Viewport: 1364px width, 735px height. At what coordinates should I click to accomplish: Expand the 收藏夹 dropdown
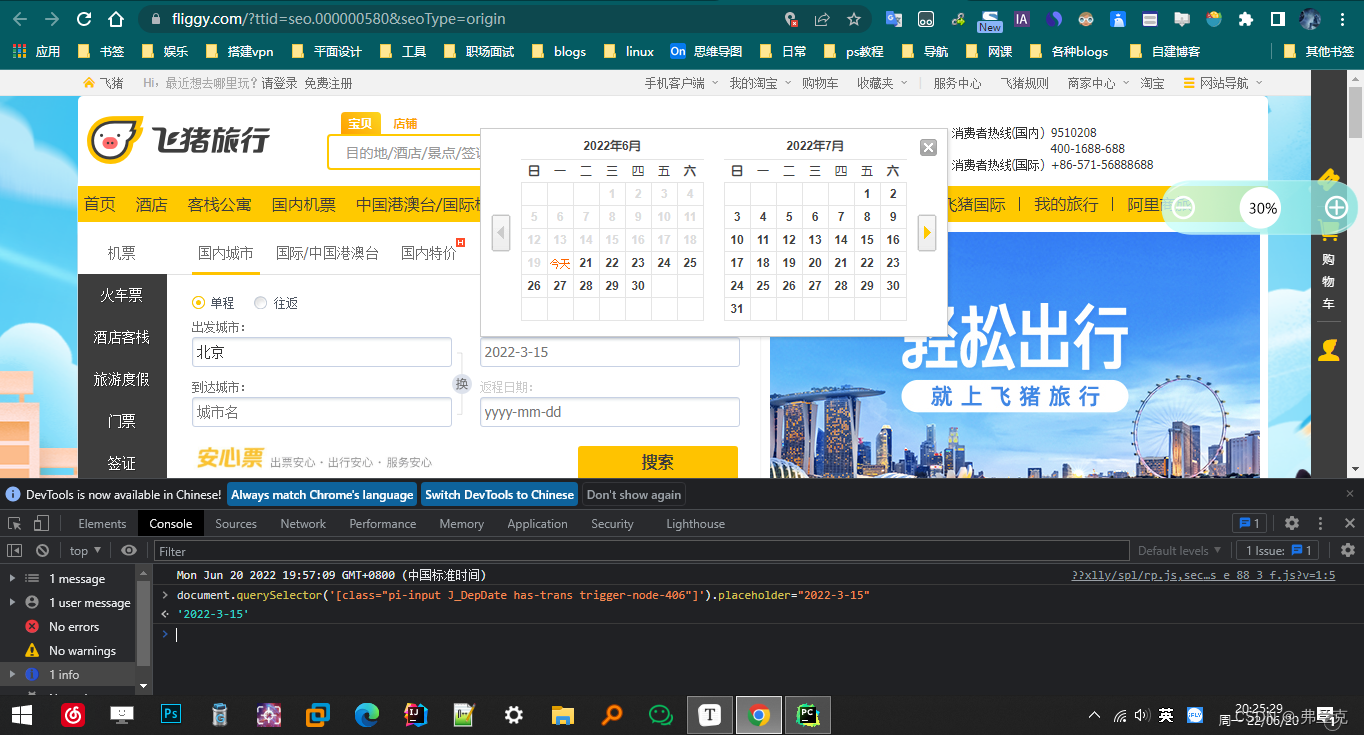pos(882,83)
